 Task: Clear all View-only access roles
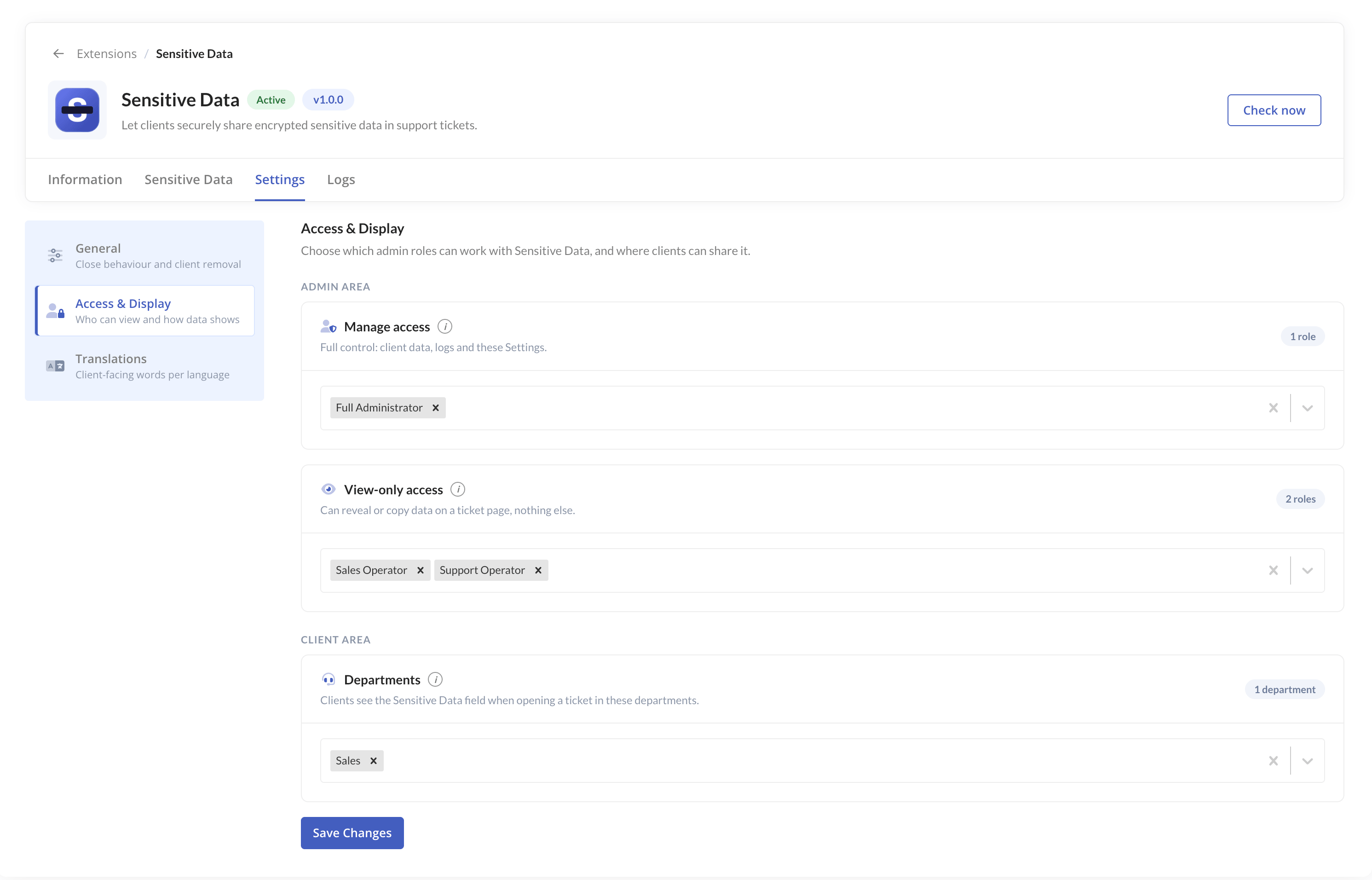pos(1273,570)
